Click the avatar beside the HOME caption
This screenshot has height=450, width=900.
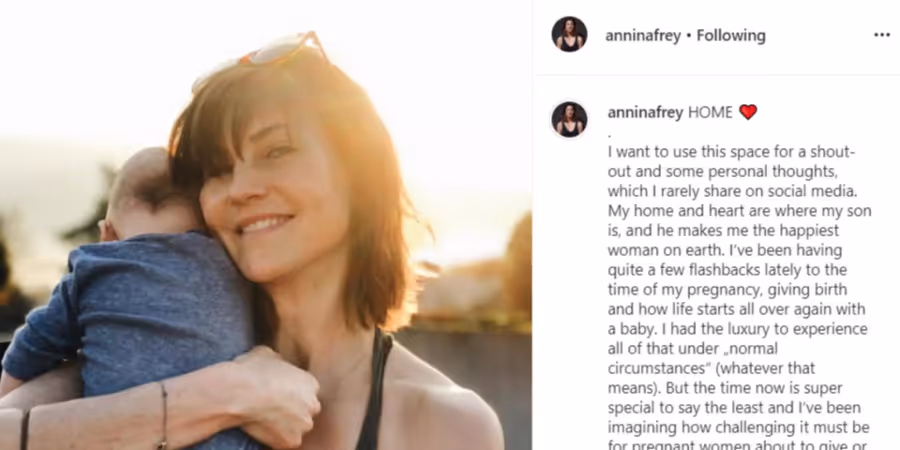coord(569,119)
